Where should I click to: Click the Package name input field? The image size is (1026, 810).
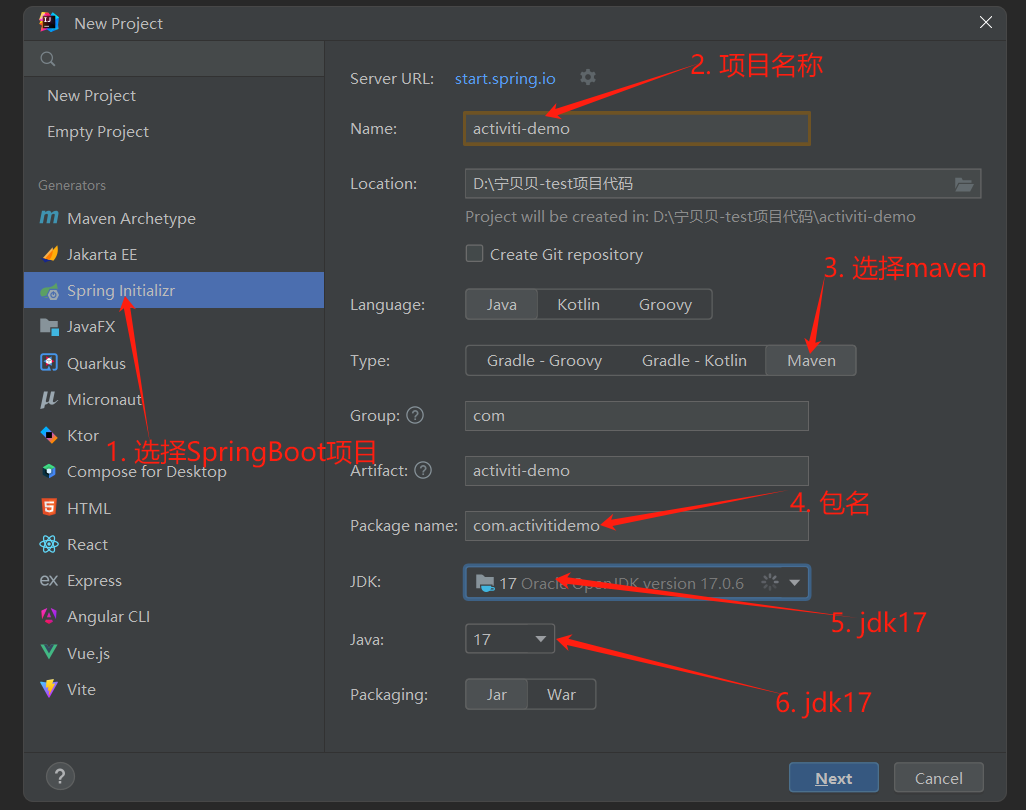(x=637, y=525)
